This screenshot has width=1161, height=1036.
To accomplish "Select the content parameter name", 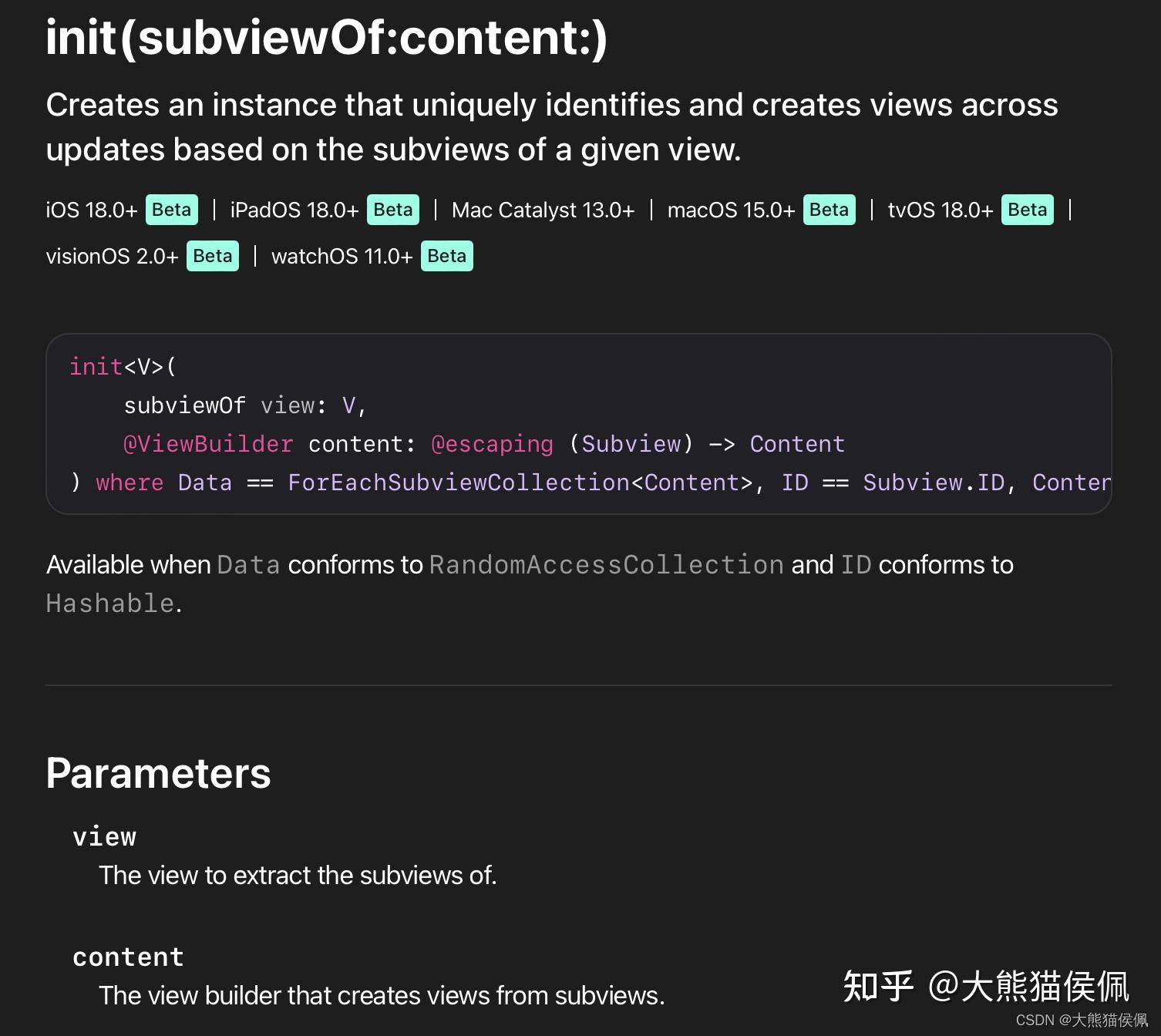I will [x=128, y=957].
